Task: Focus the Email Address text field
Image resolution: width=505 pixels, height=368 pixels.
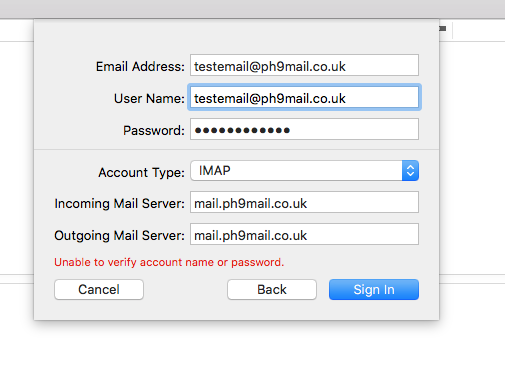Action: (304, 65)
